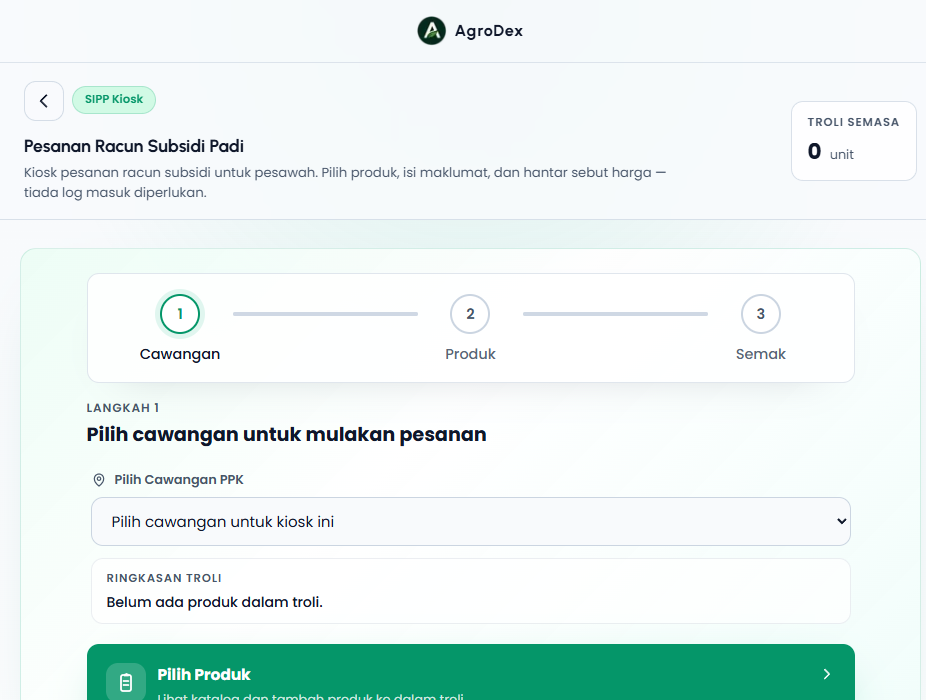
Task: Click the Pilih cawangan untuk mulakan pesanan heading
Action: point(286,434)
